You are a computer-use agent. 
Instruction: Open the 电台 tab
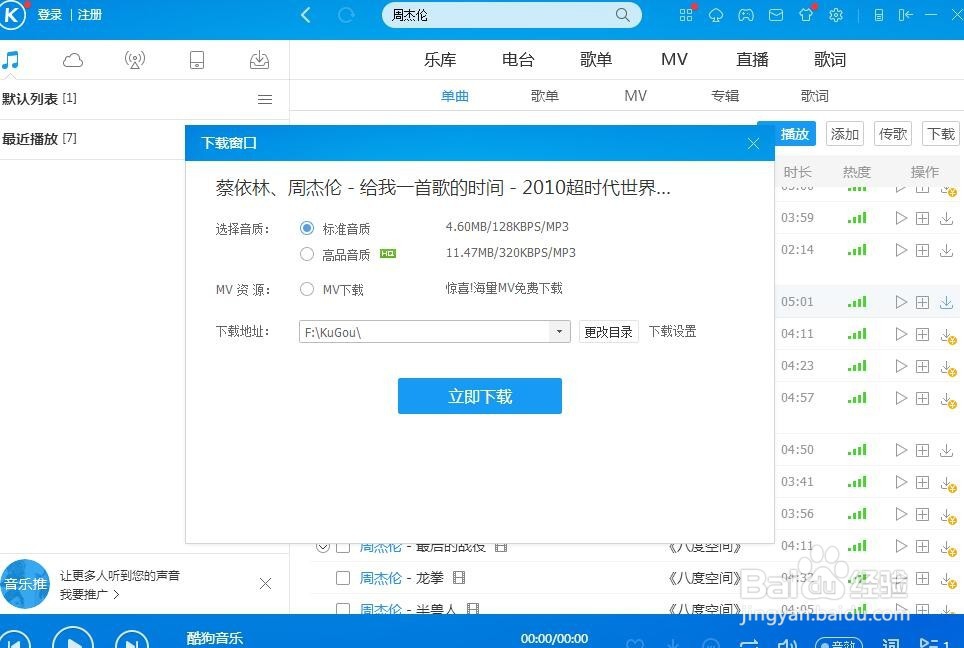[518, 60]
